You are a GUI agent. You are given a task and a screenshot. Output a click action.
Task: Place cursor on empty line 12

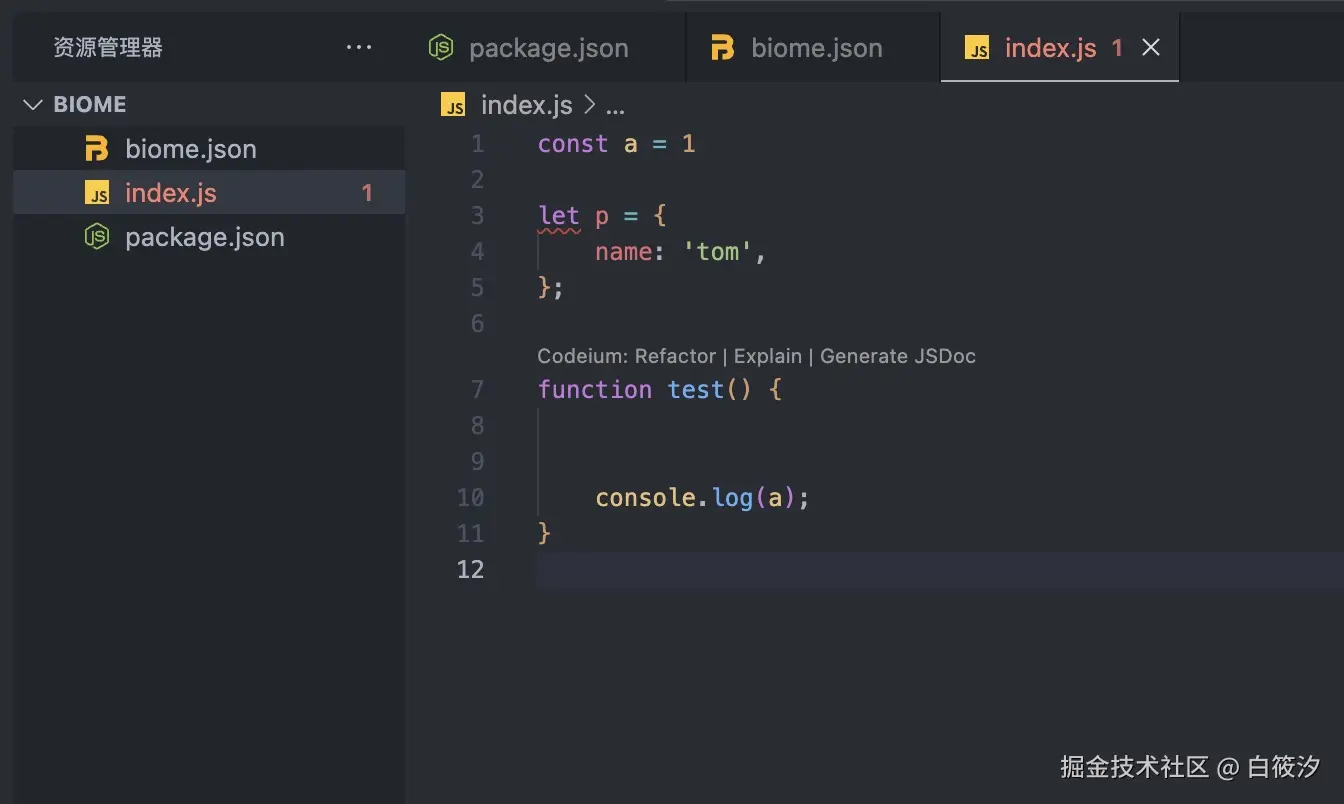(x=940, y=569)
